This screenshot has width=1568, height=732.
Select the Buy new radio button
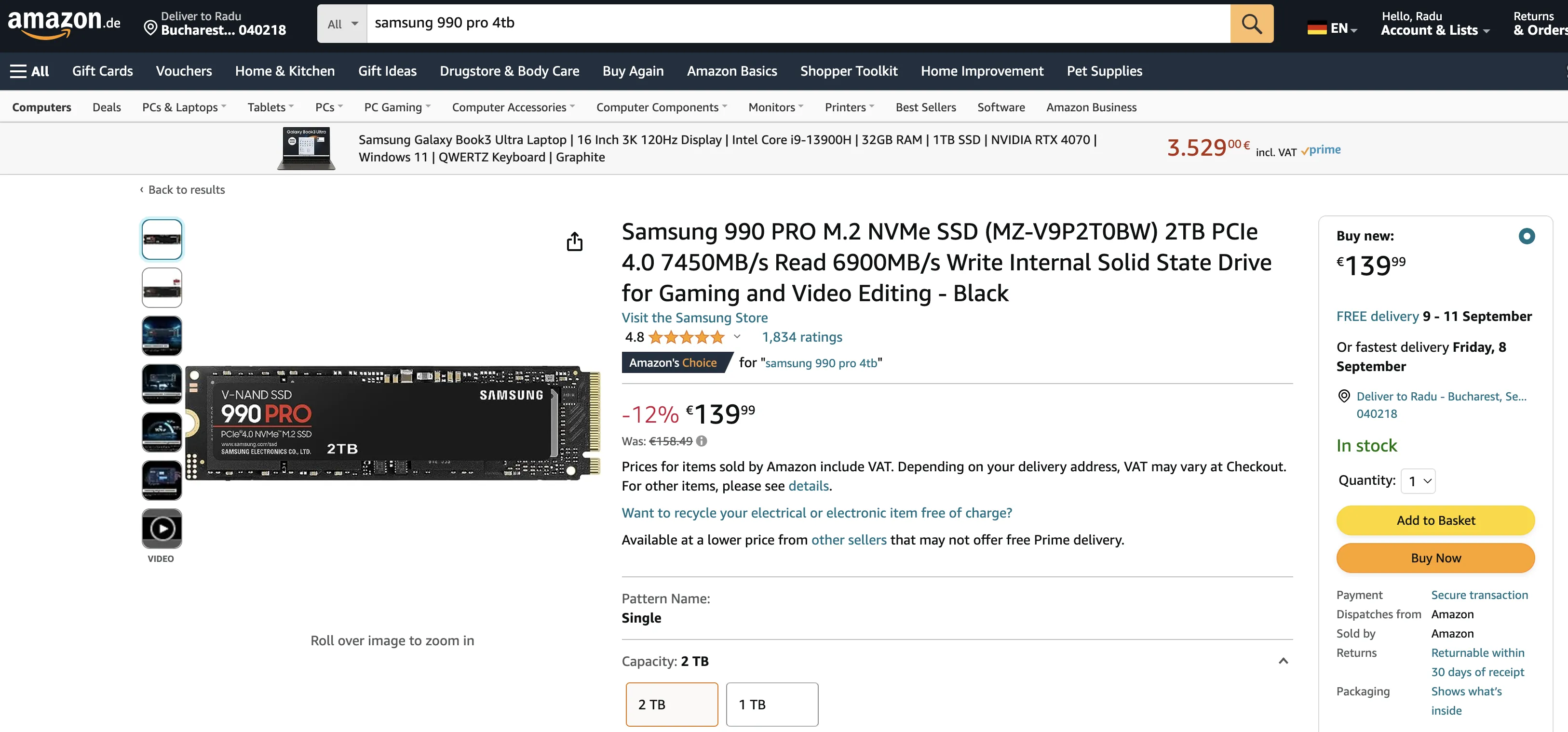click(x=1526, y=236)
